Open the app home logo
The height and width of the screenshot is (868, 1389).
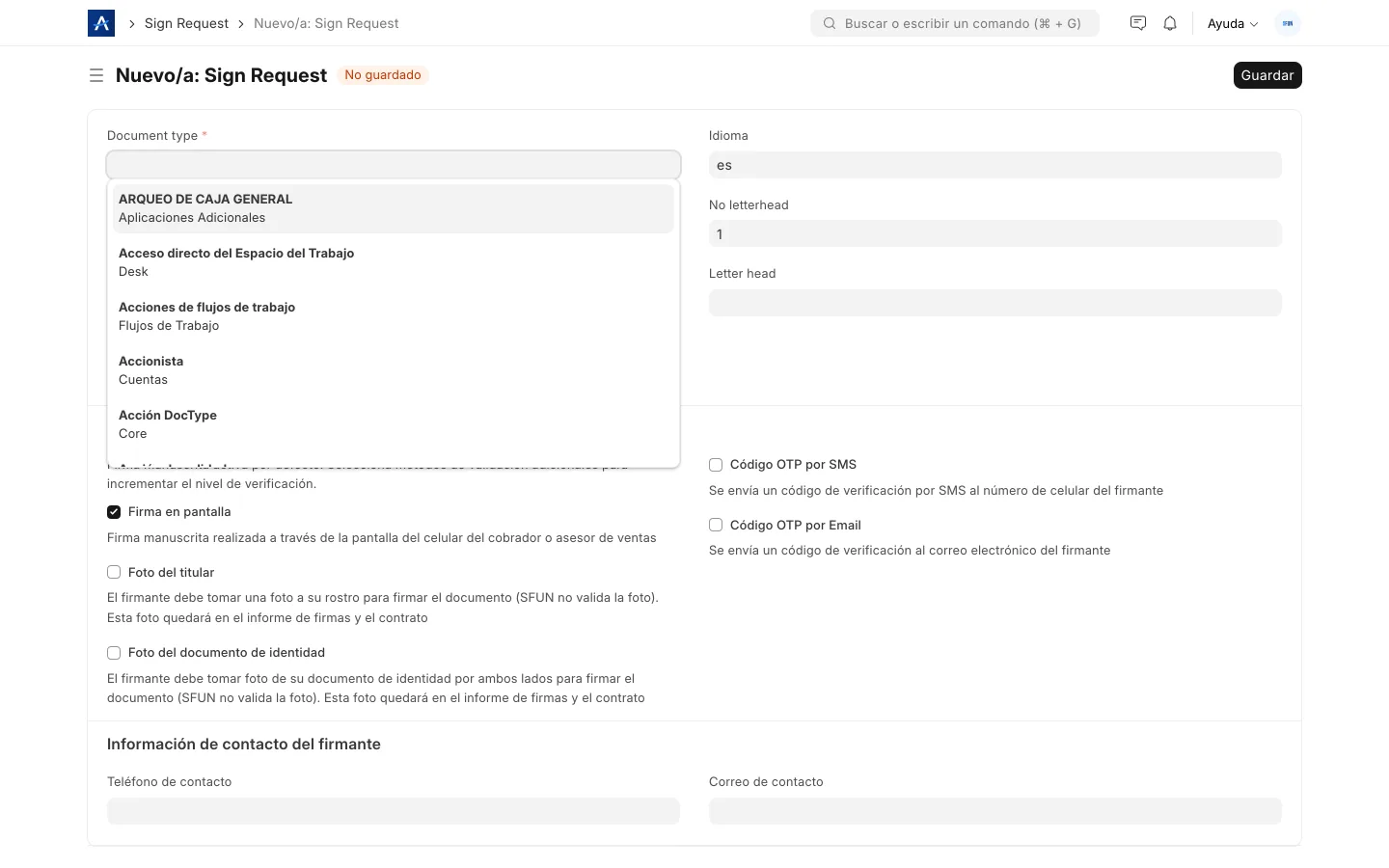tap(101, 23)
